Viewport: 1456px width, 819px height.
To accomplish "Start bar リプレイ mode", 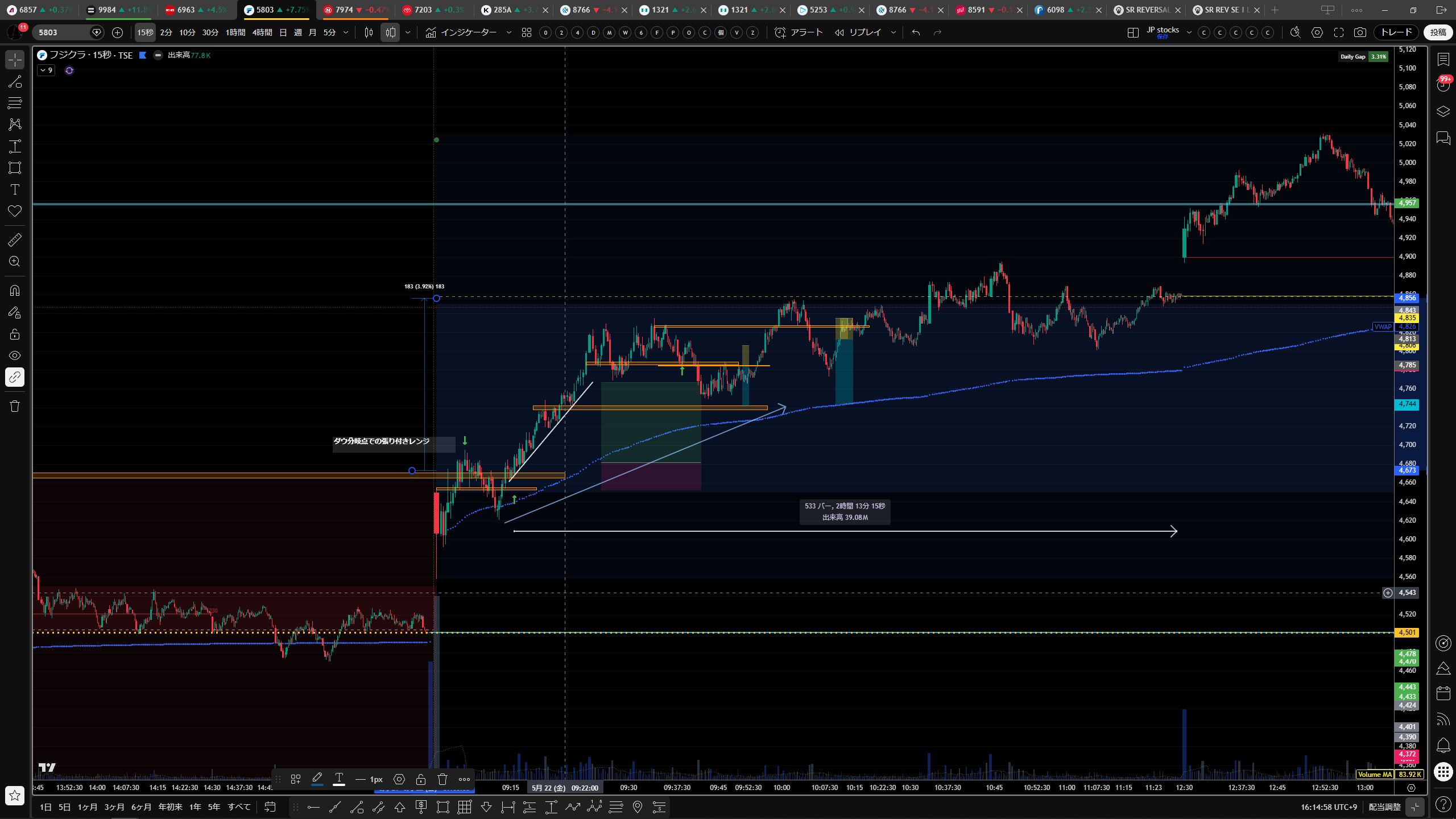I will tap(858, 32).
